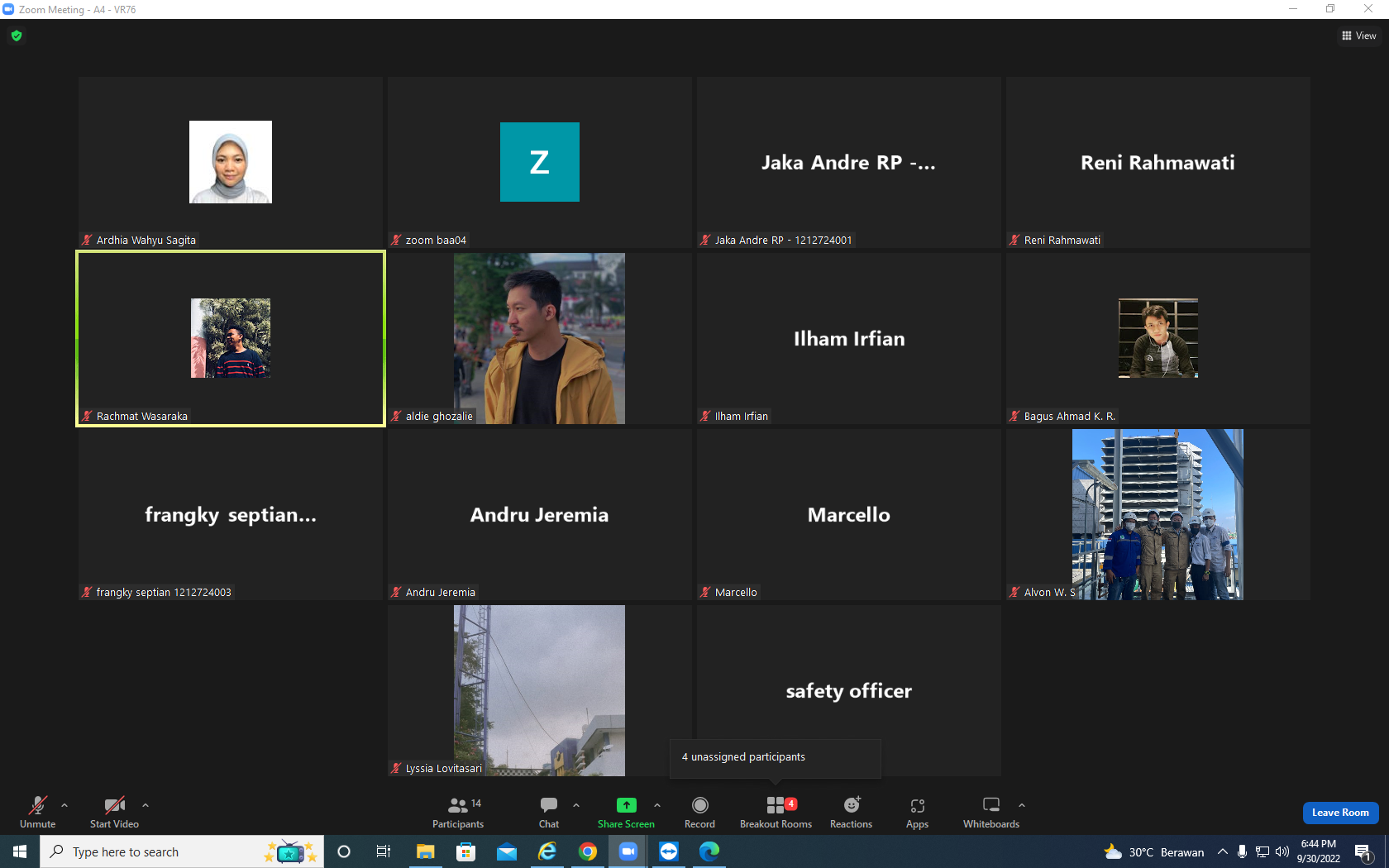Click the green encryption shield icon
The image size is (1389, 868).
coord(17,36)
